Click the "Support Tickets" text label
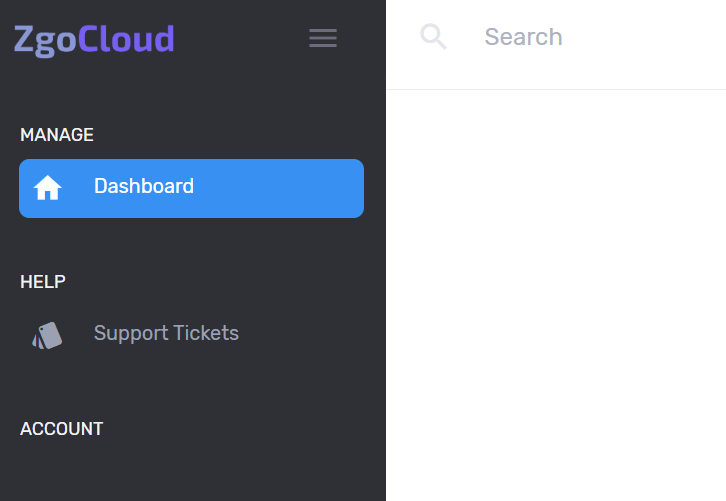Screen dimensions: 726x501 click(x=166, y=333)
